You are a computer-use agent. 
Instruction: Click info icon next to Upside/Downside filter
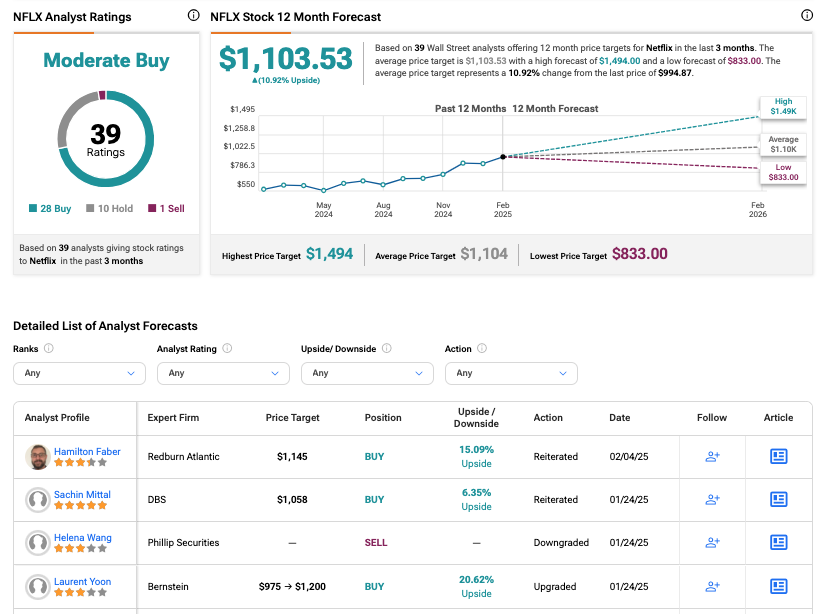coord(386,349)
